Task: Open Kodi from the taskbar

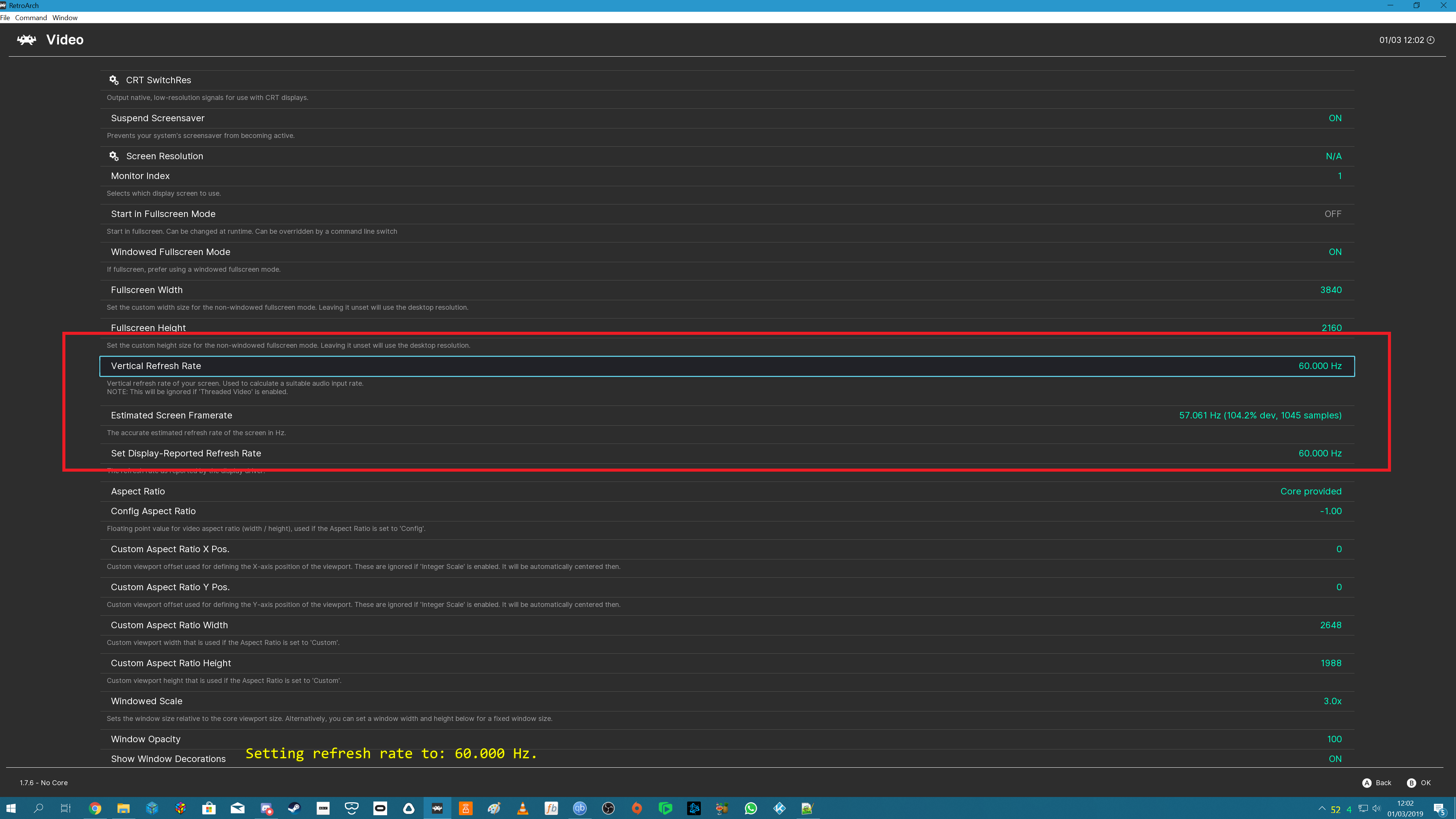Action: [780, 808]
